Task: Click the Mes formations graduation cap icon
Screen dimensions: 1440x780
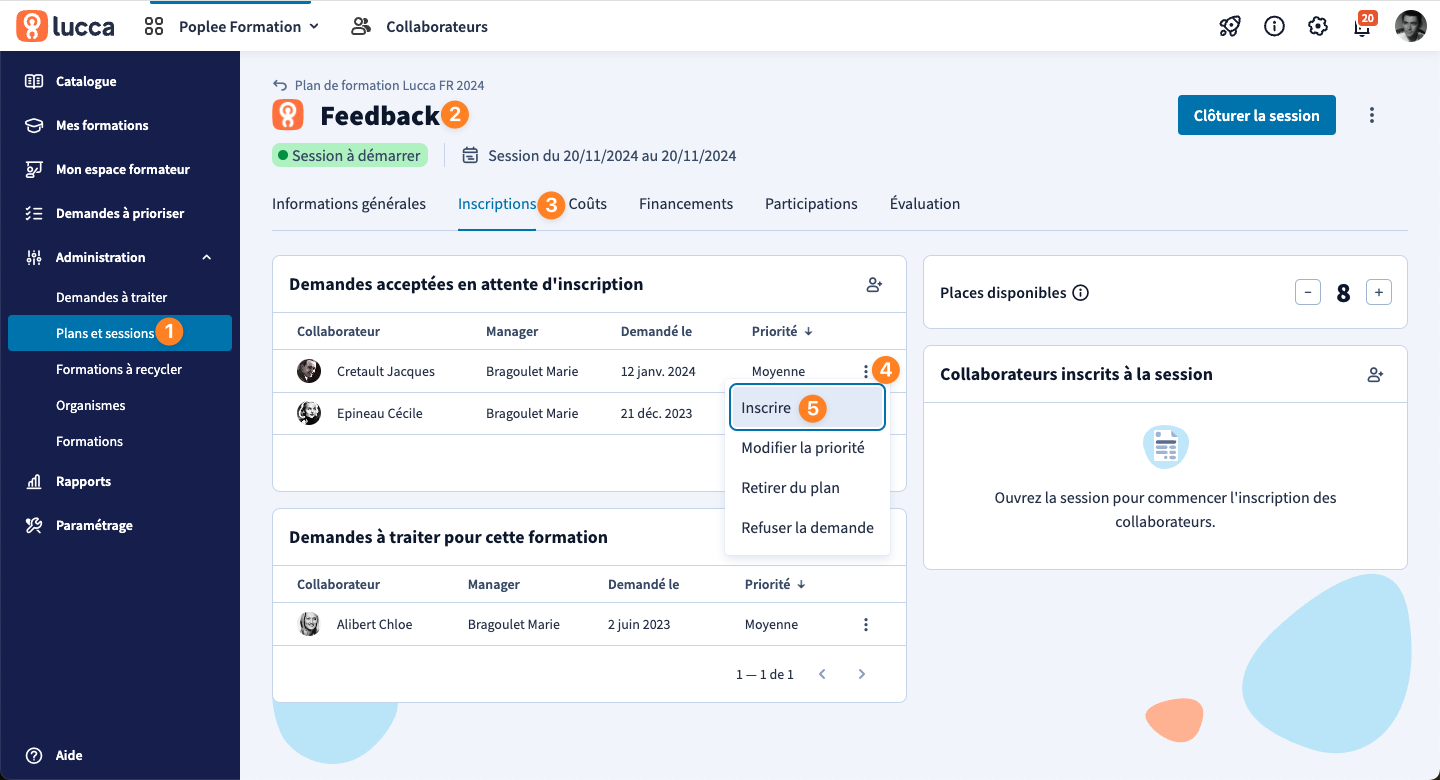Action: click(34, 125)
